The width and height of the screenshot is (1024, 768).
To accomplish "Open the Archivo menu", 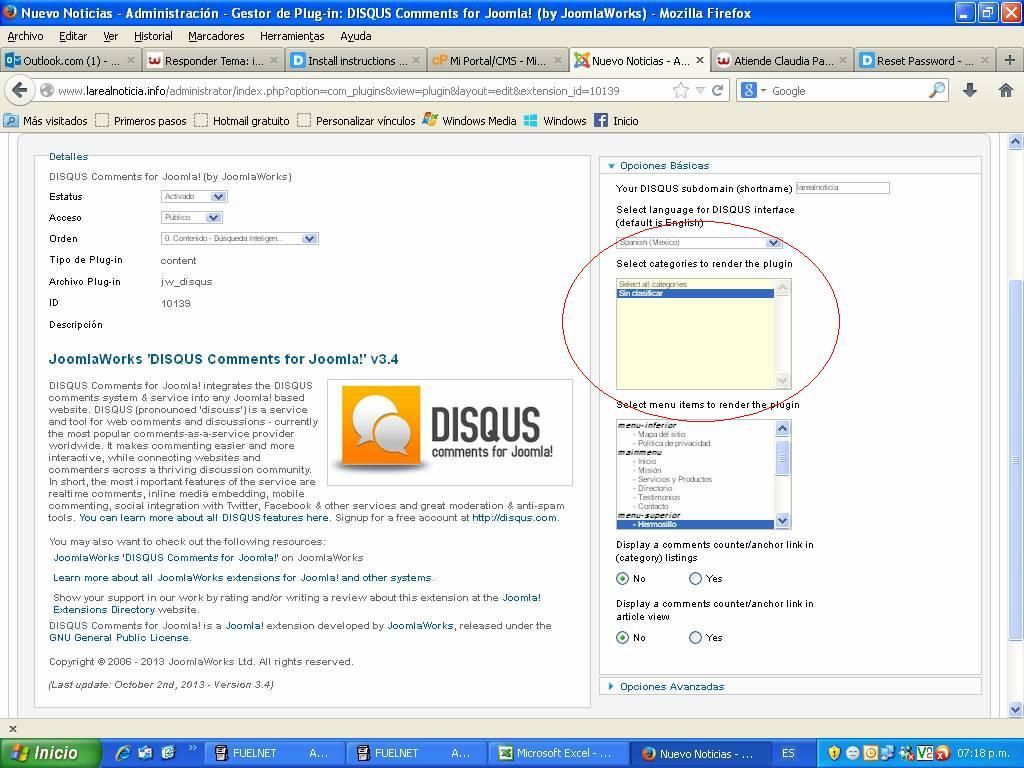I will 25,36.
